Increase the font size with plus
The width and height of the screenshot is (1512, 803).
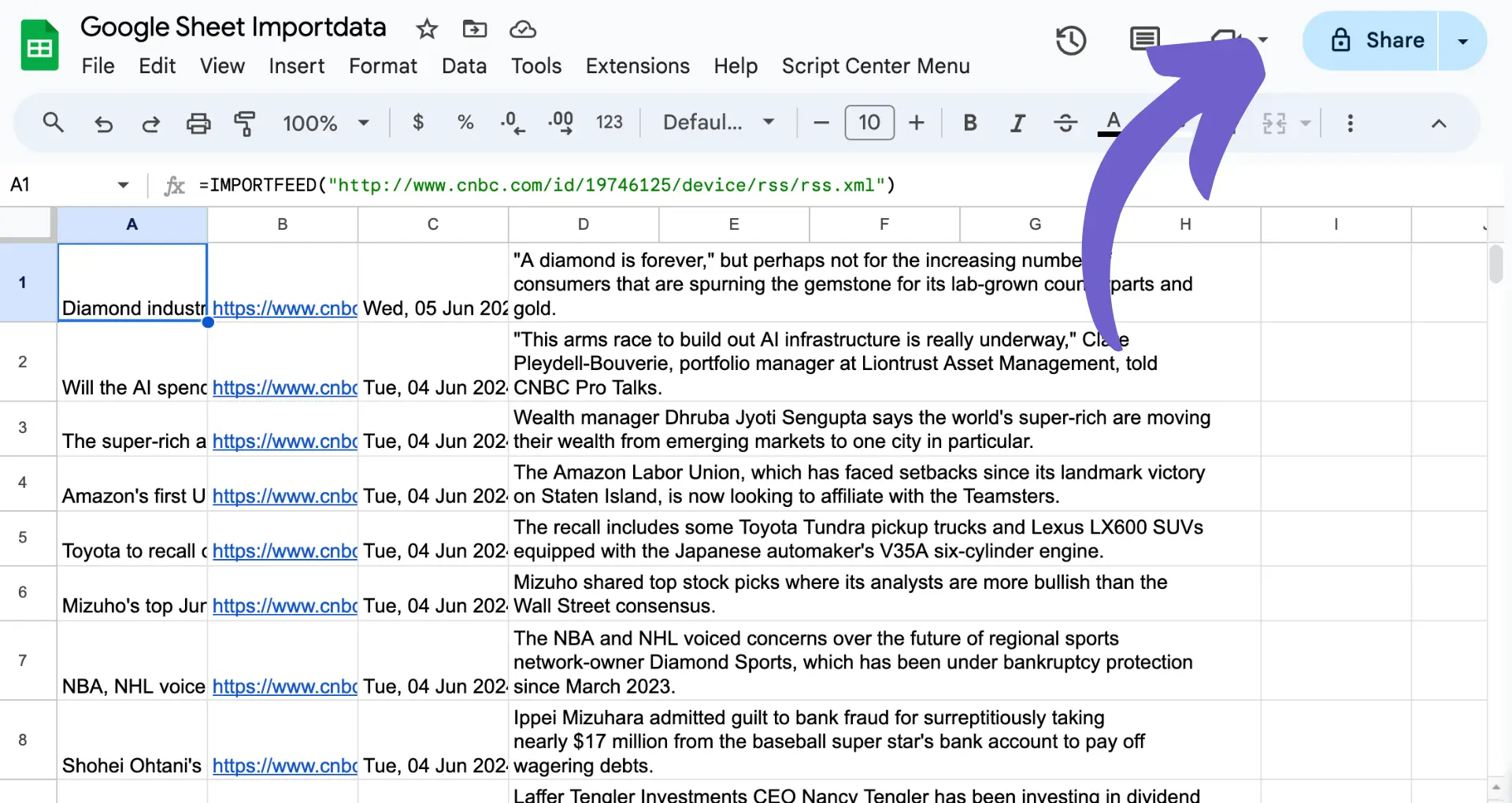(916, 123)
